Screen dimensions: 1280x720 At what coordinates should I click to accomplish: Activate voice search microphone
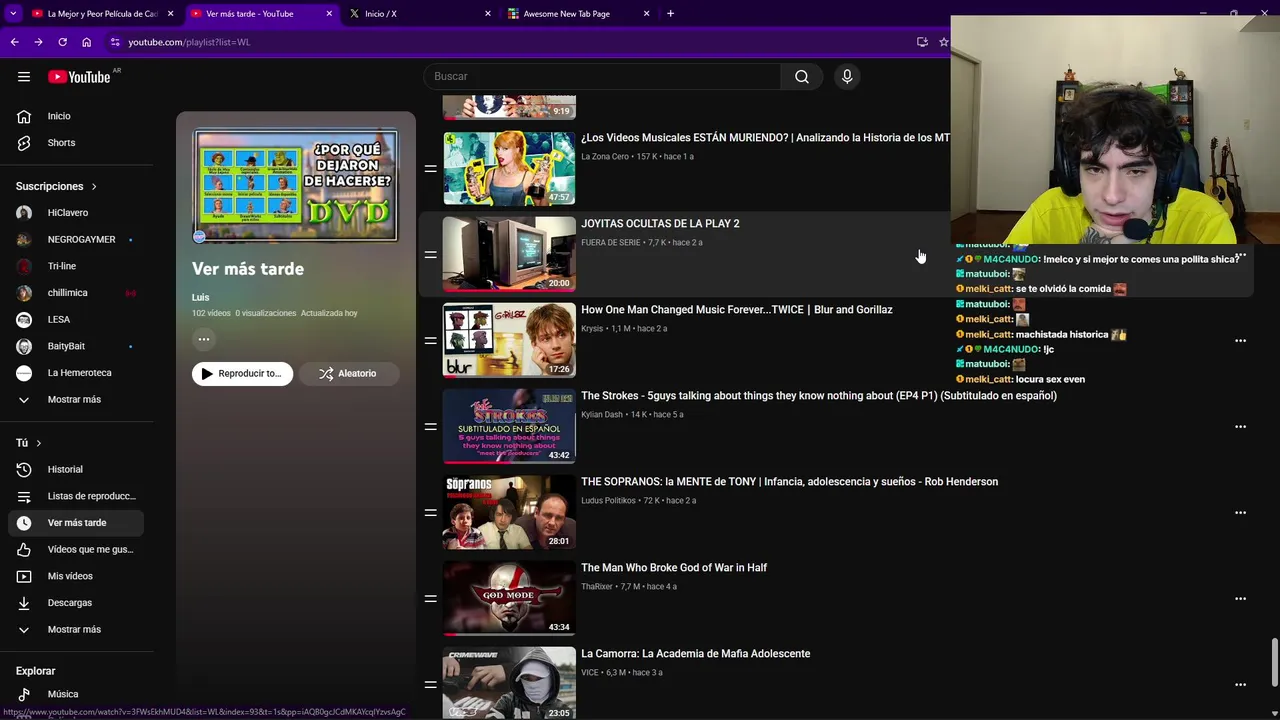pos(847,77)
